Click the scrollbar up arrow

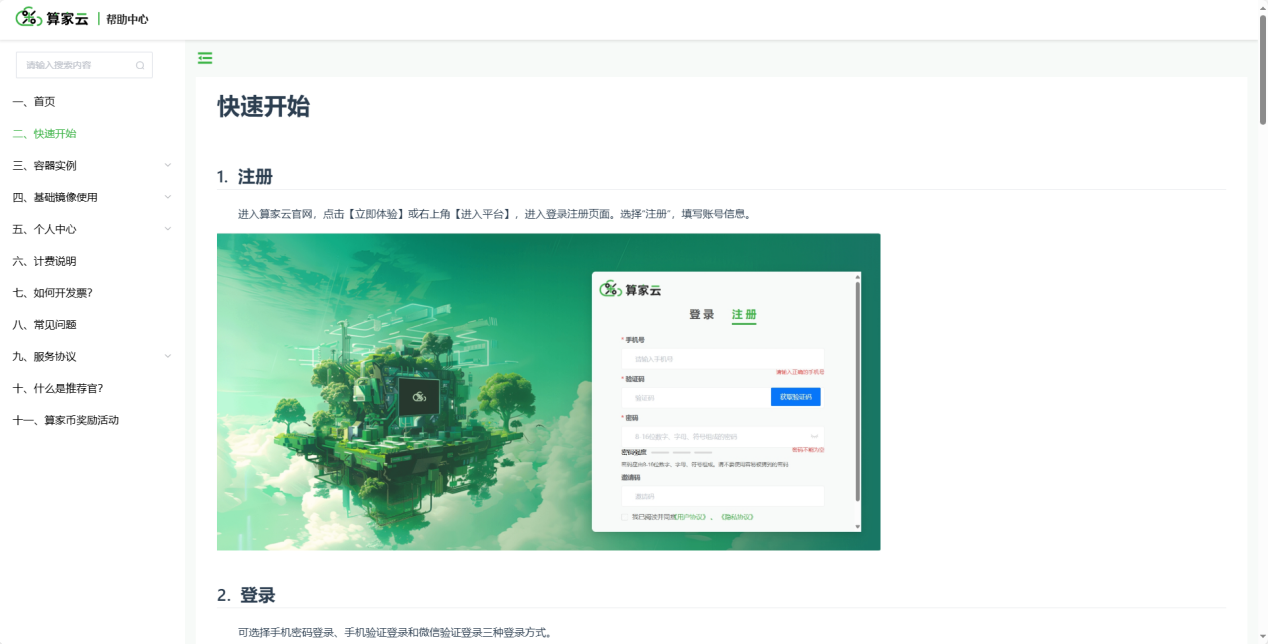[1262, 6]
